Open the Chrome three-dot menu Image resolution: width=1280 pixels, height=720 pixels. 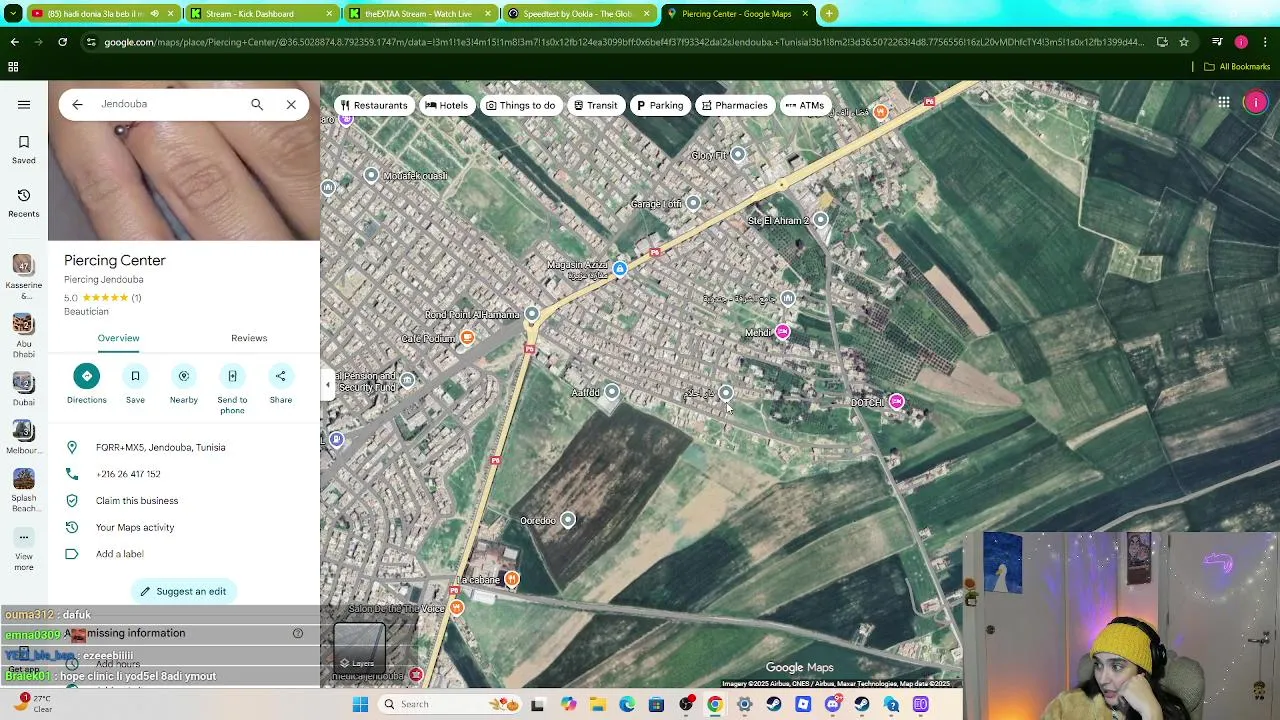pos(1265,42)
